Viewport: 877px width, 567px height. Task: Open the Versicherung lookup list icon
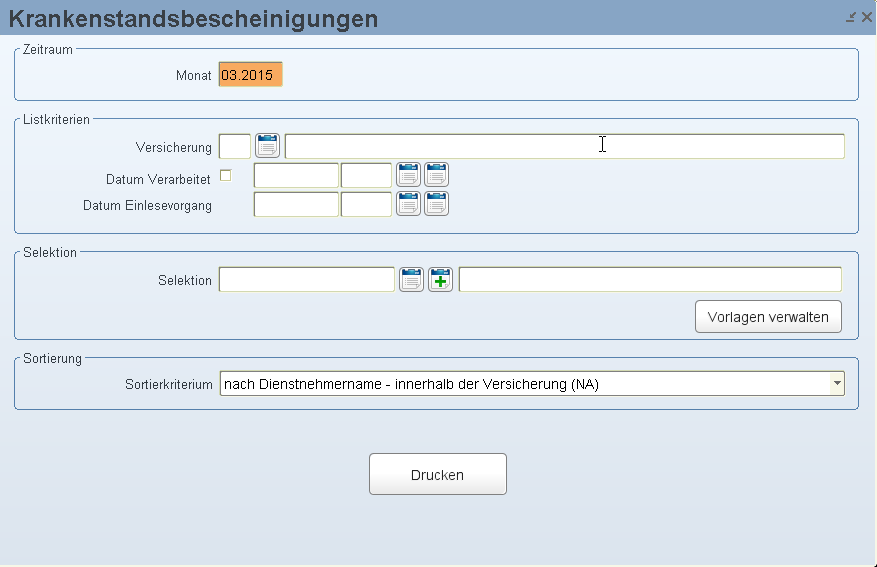pos(267,146)
